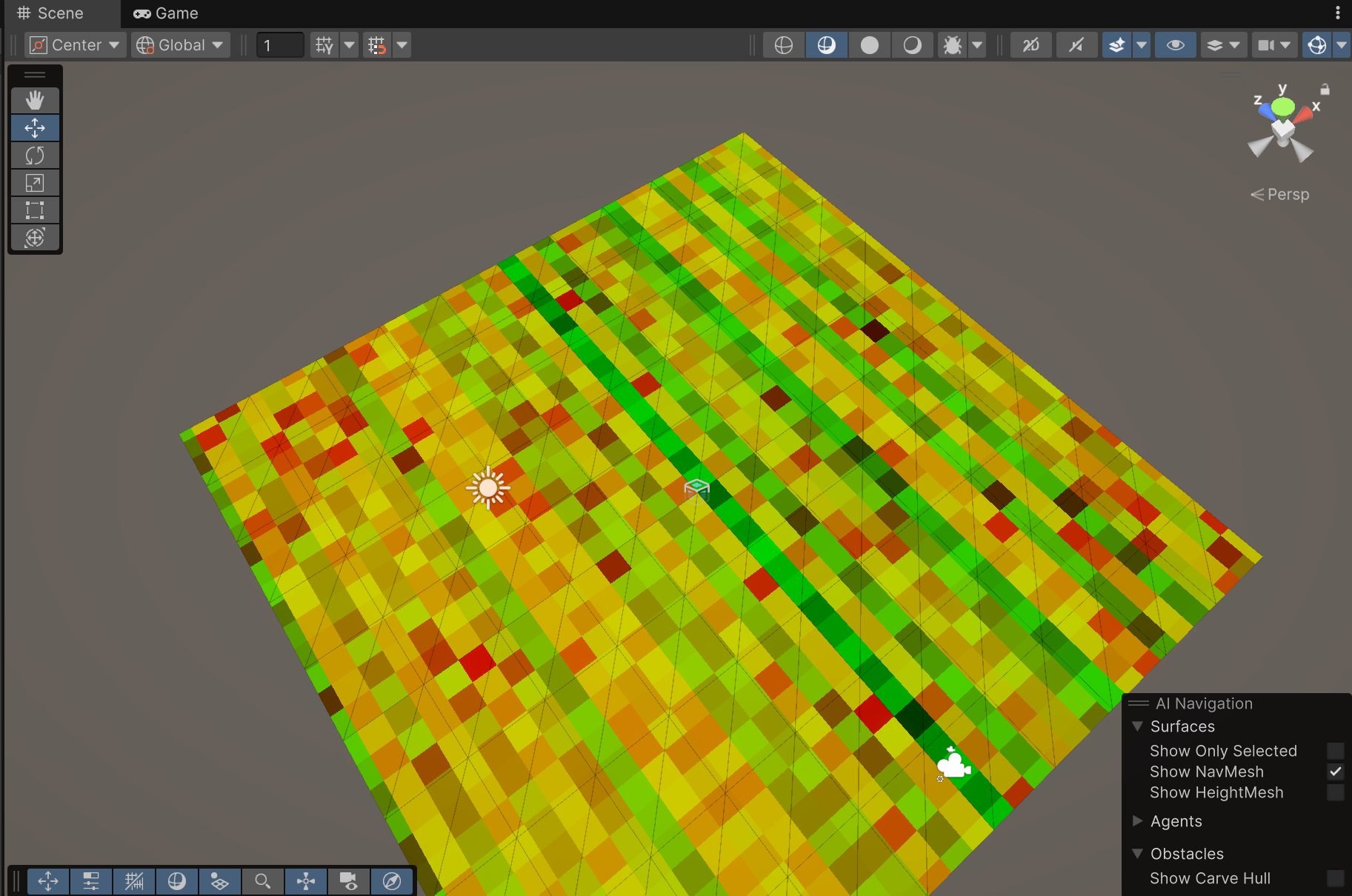Edit the grid size field
Screen dimensions: 1352x896
tap(280, 45)
